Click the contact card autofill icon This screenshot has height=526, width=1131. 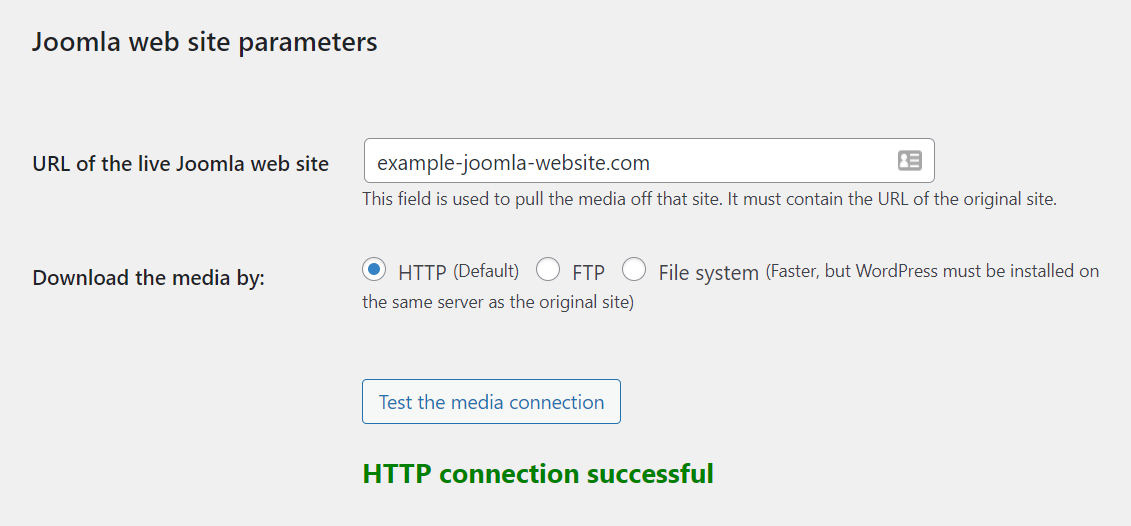click(909, 161)
